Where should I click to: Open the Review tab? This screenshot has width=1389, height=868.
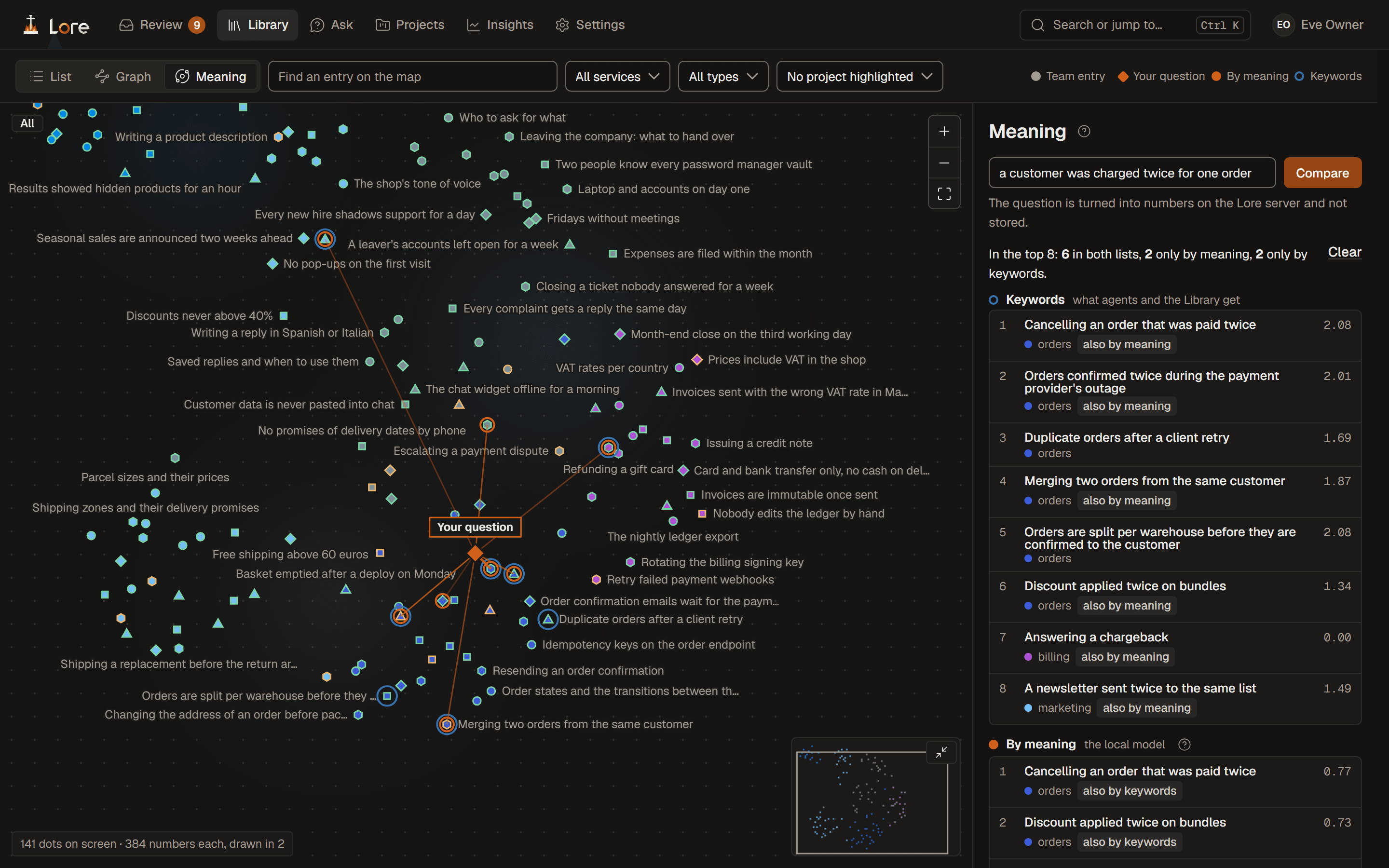(x=162, y=25)
